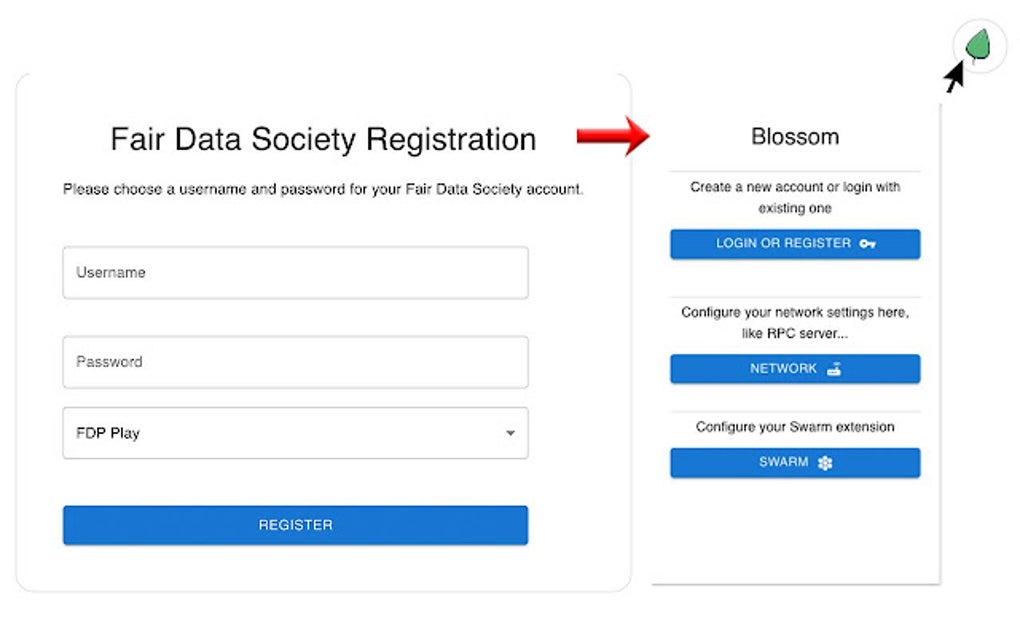Open the green leaf logo in the circle

(x=980, y=45)
